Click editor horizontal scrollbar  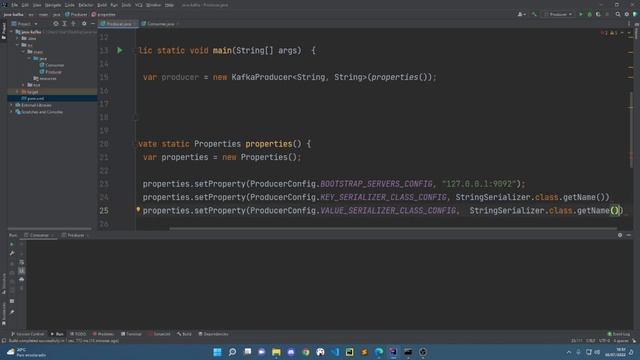click(393, 229)
